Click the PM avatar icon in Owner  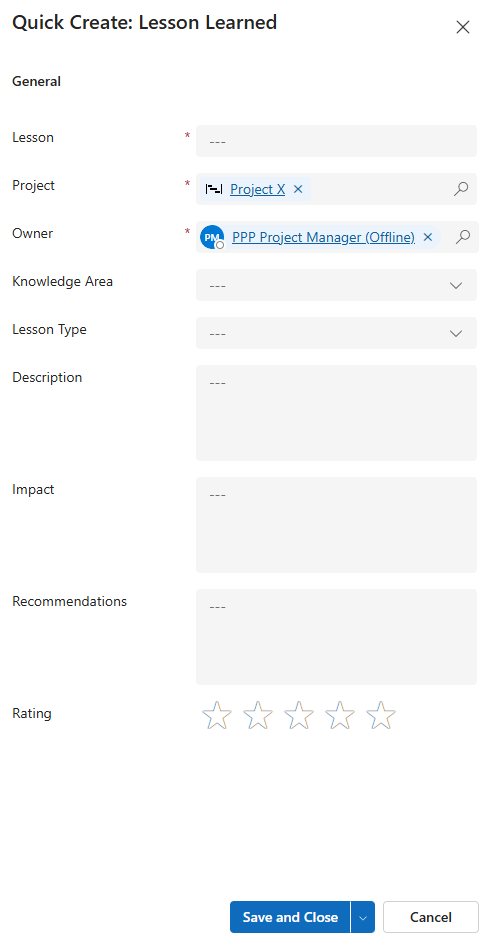pyautogui.click(x=212, y=237)
